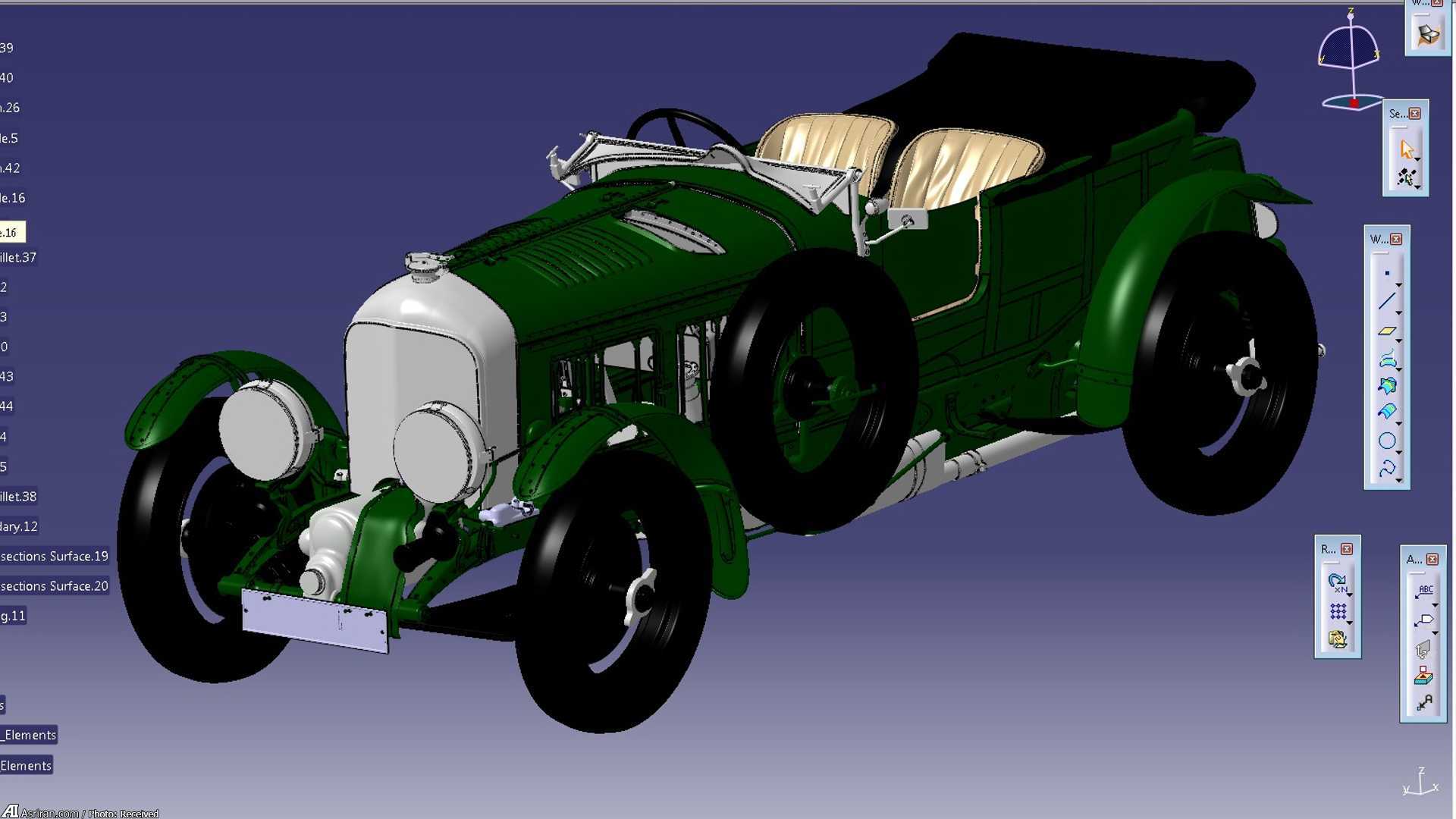The width and height of the screenshot is (1456, 819).
Task: Click the front license plate of the car
Action: (x=315, y=620)
